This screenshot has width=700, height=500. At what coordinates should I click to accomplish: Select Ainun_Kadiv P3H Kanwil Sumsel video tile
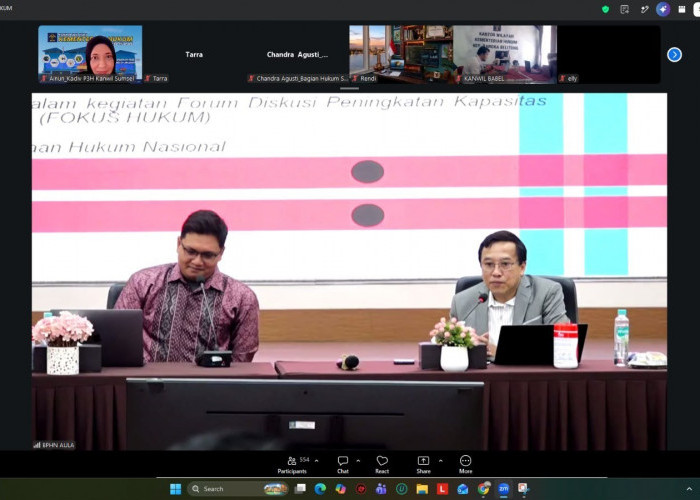point(90,54)
